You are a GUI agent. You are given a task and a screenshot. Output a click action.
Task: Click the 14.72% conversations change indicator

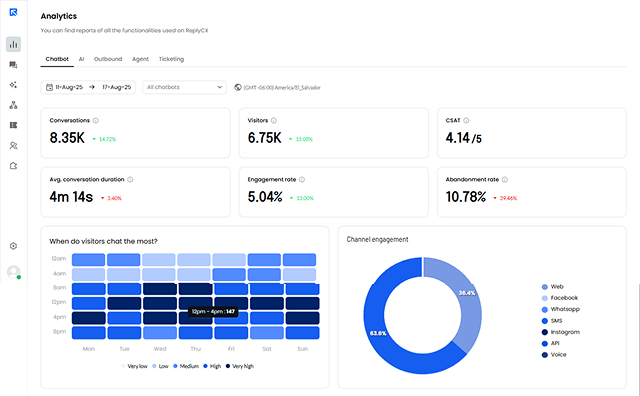[104, 139]
